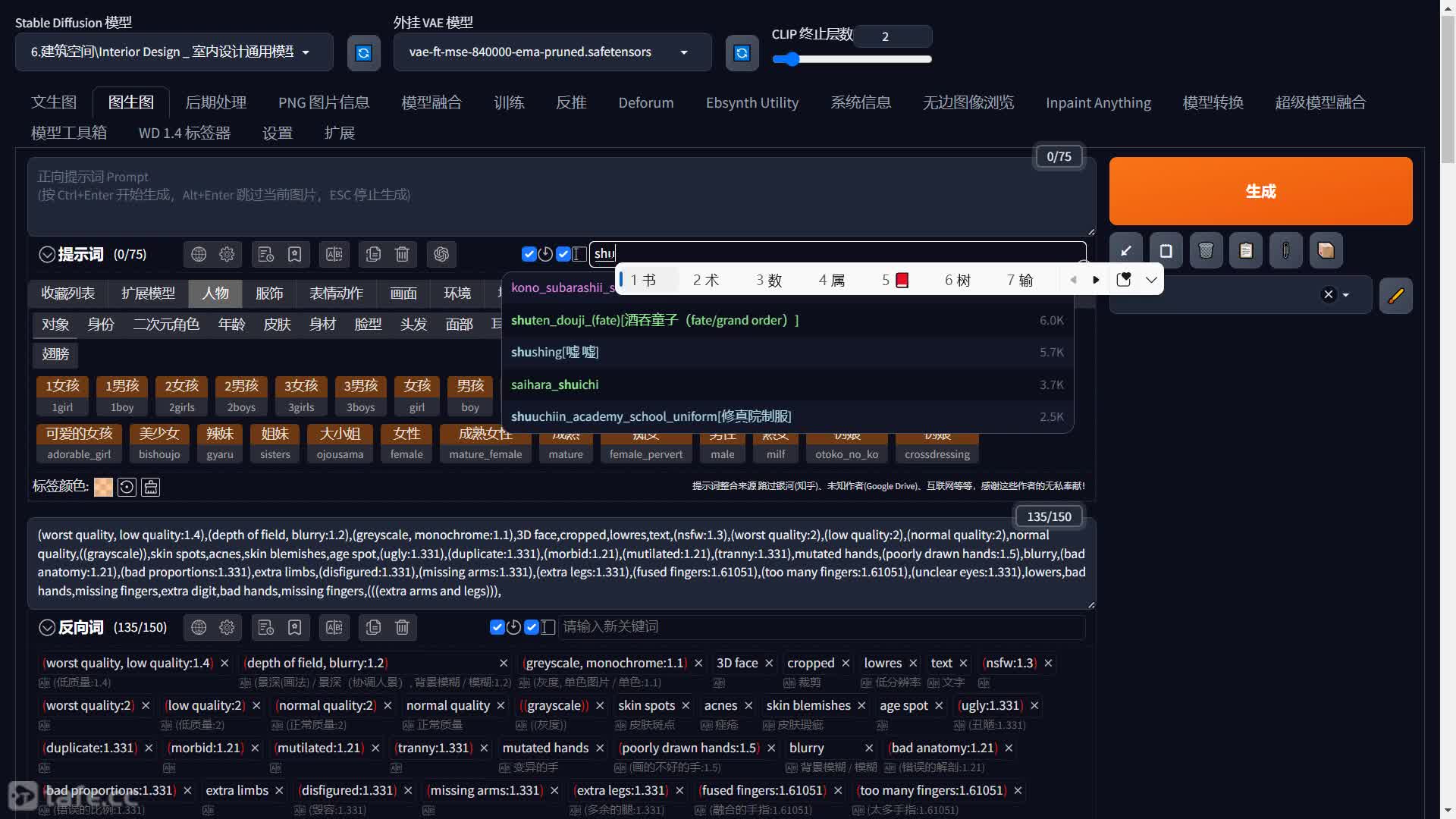The image size is (1456, 819).
Task: Copy the positive prompt
Action: point(373,255)
